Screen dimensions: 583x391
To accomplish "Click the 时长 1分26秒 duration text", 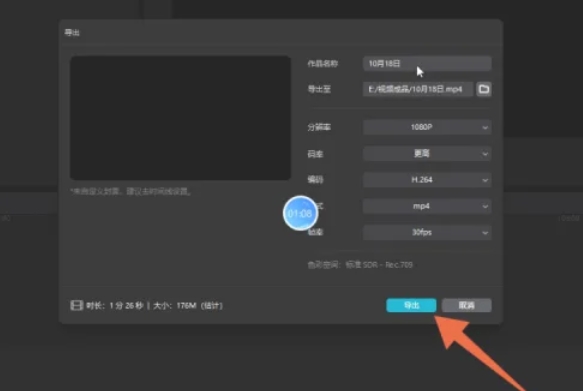I will [115, 306].
